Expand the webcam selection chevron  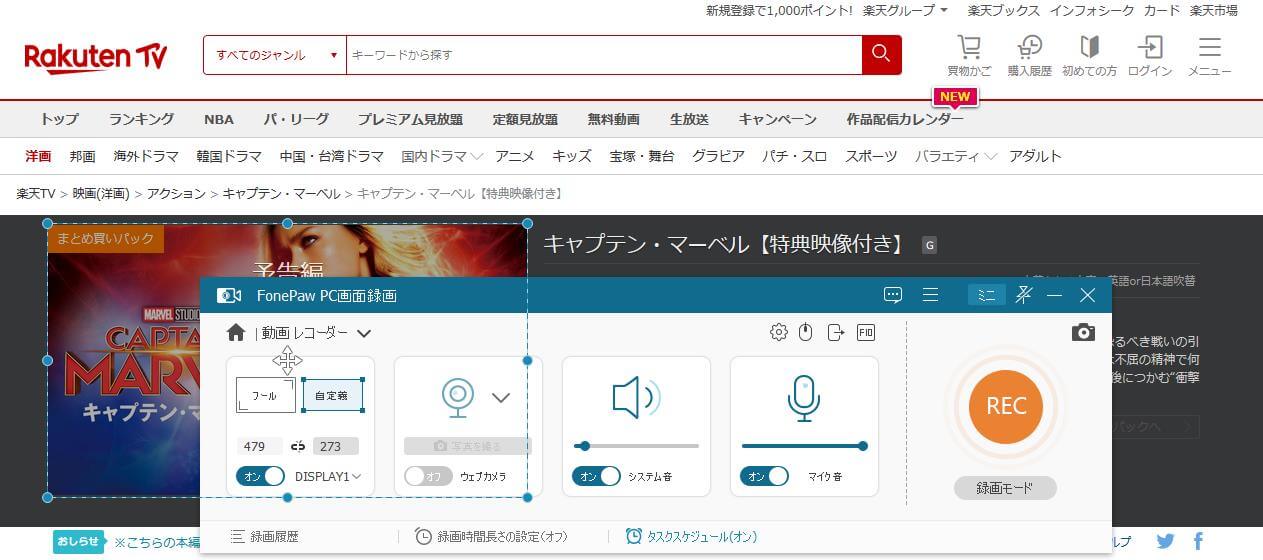coord(501,397)
